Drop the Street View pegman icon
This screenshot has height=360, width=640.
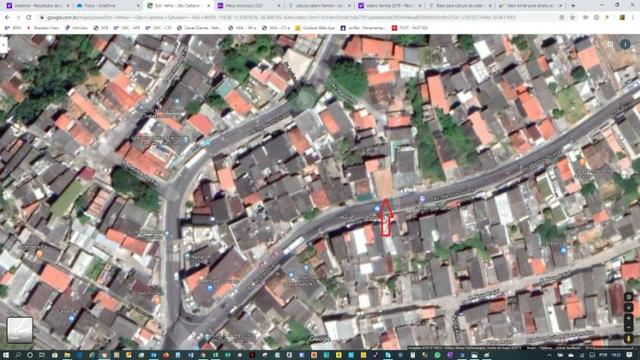(x=629, y=338)
